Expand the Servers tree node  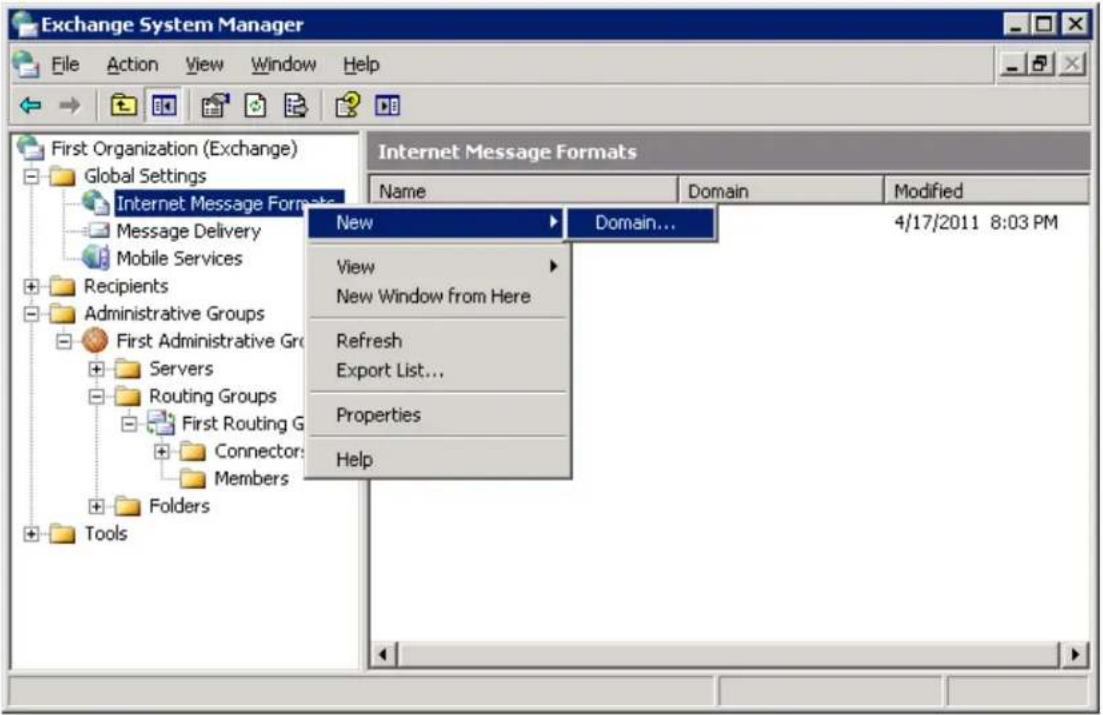tap(96, 369)
